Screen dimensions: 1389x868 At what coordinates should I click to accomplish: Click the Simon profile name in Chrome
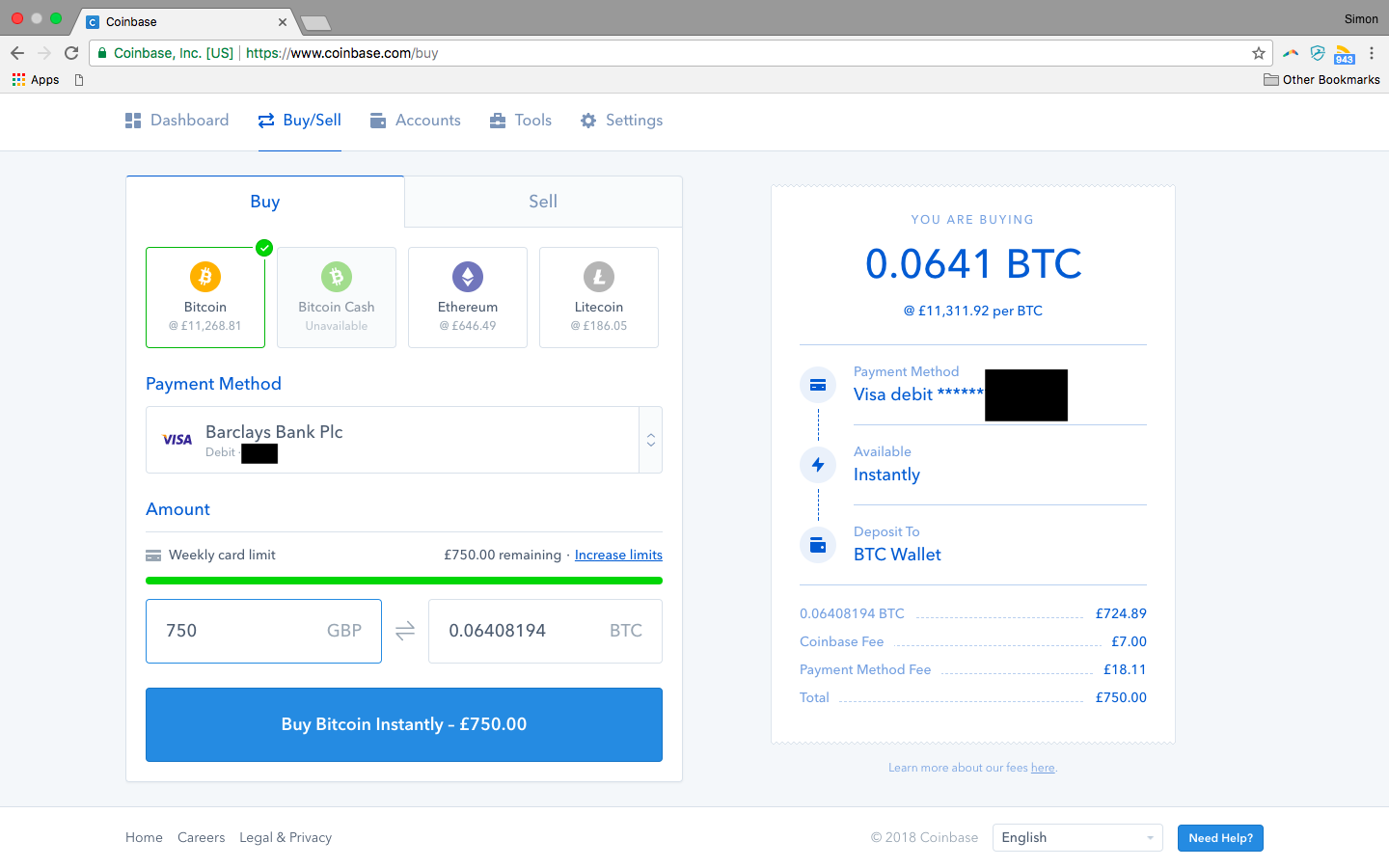tap(1361, 19)
